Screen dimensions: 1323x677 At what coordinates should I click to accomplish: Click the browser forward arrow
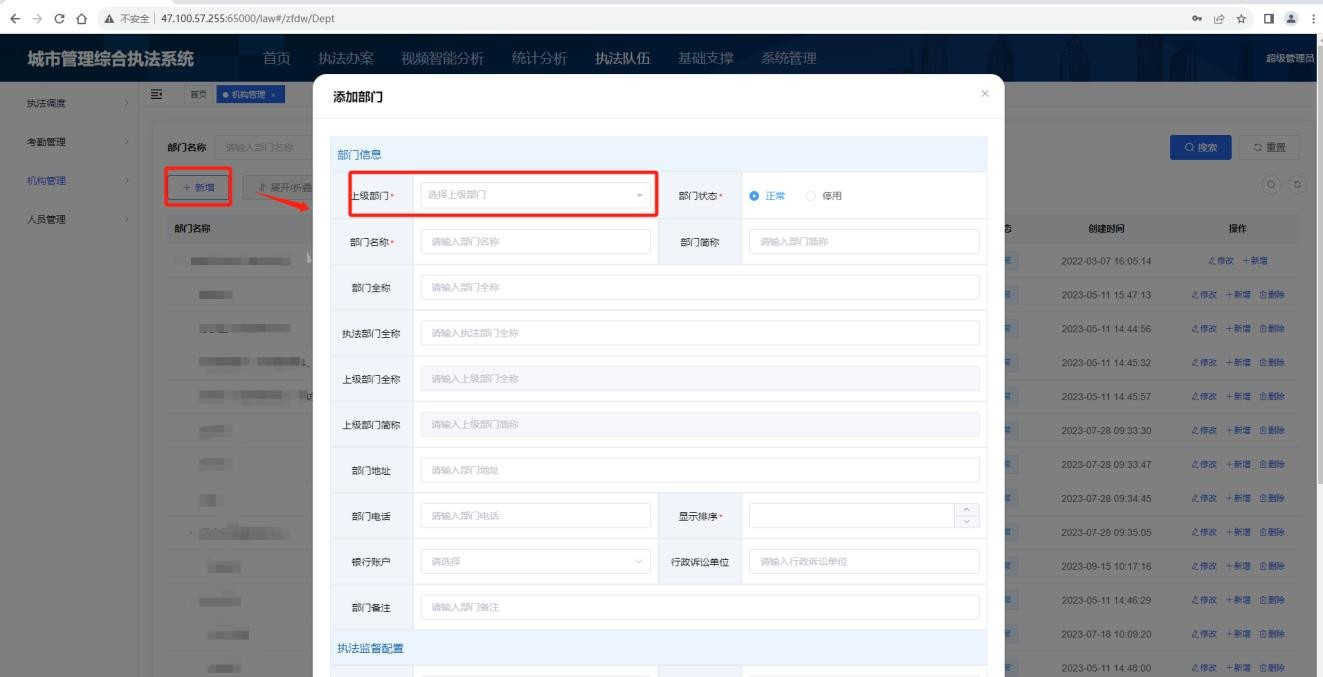38,18
